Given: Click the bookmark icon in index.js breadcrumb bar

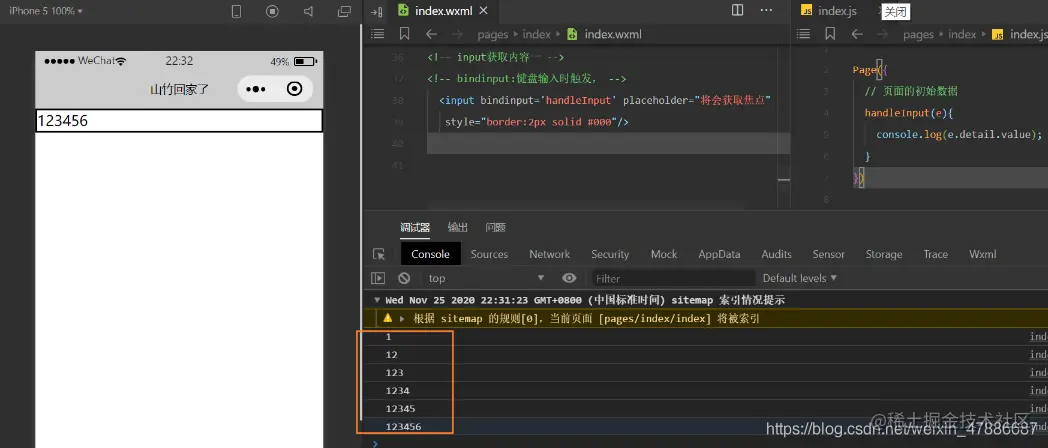Looking at the screenshot, I should pyautogui.click(x=830, y=33).
